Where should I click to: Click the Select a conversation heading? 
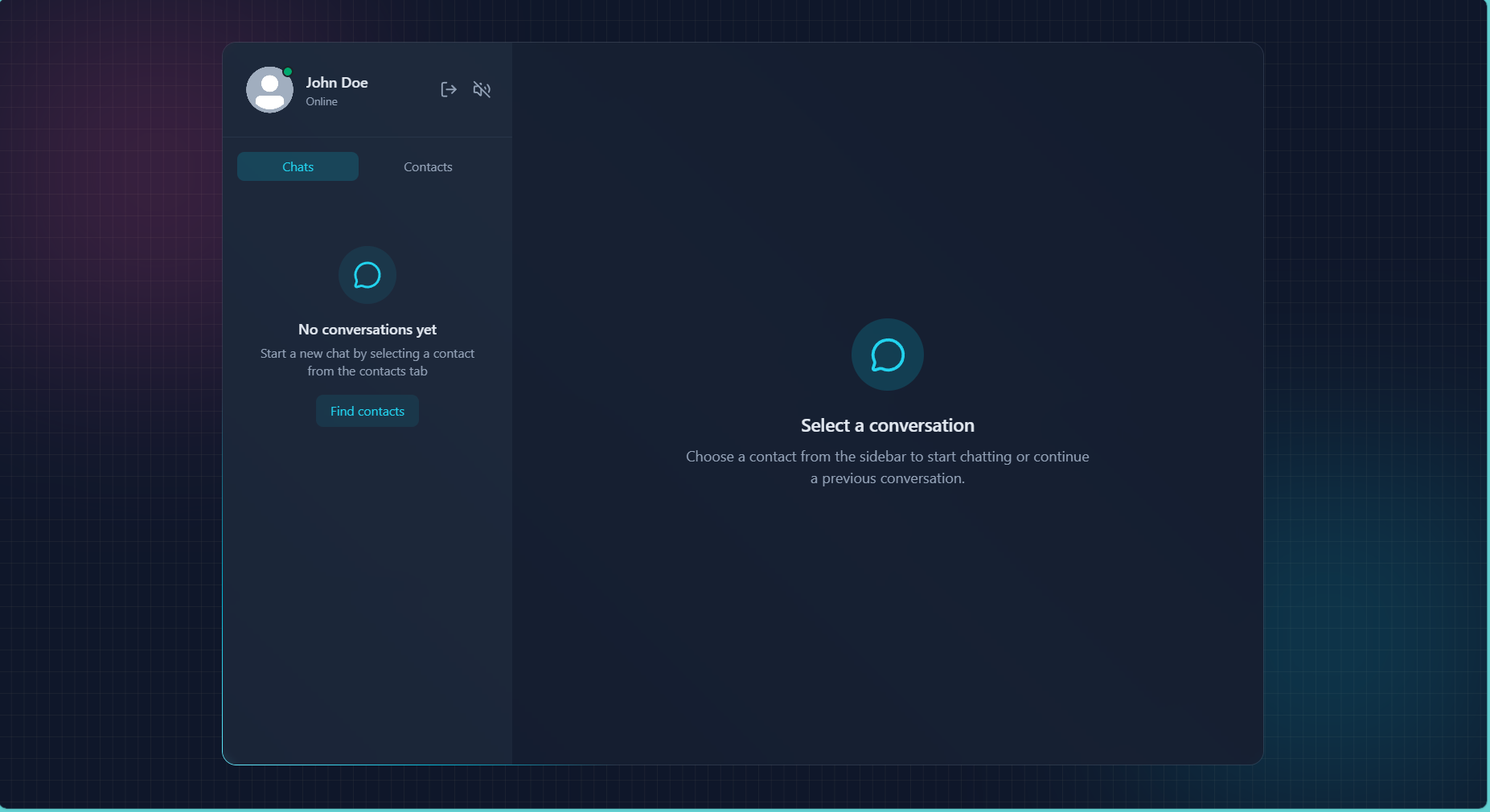coord(888,425)
